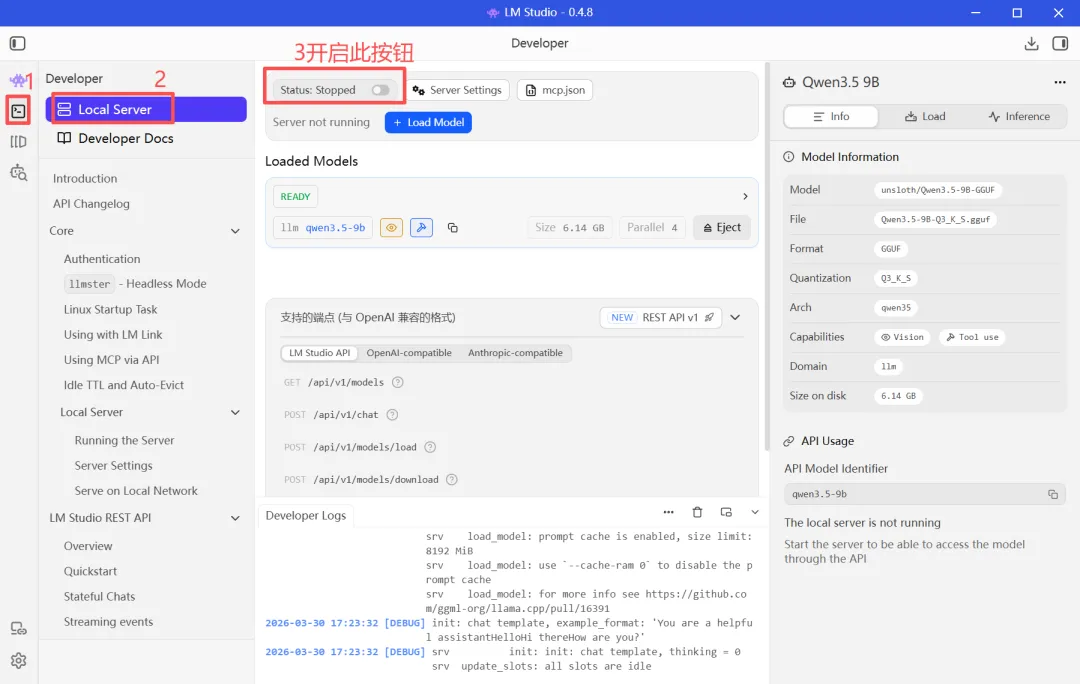Switch to the Inference tab
This screenshot has height=684, width=1080.
[1019, 116]
